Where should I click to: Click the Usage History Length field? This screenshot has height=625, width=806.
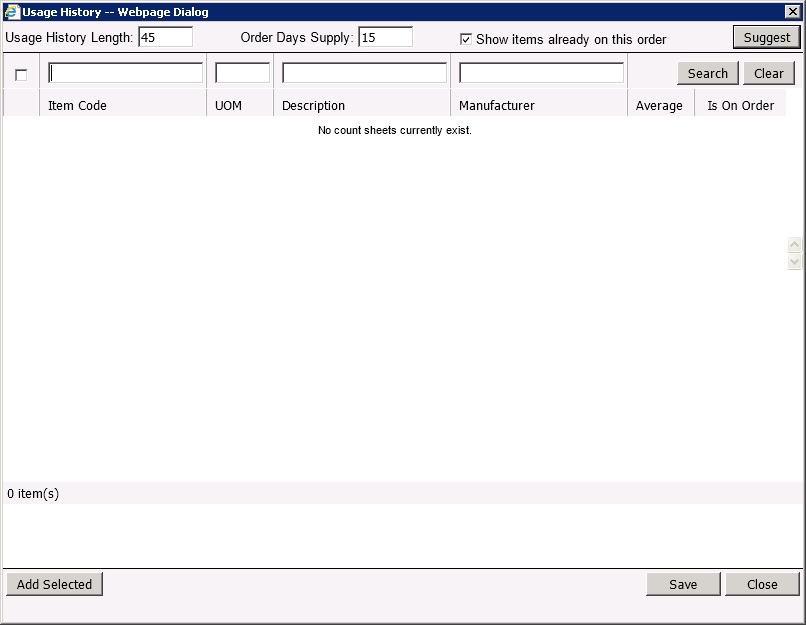click(x=165, y=37)
